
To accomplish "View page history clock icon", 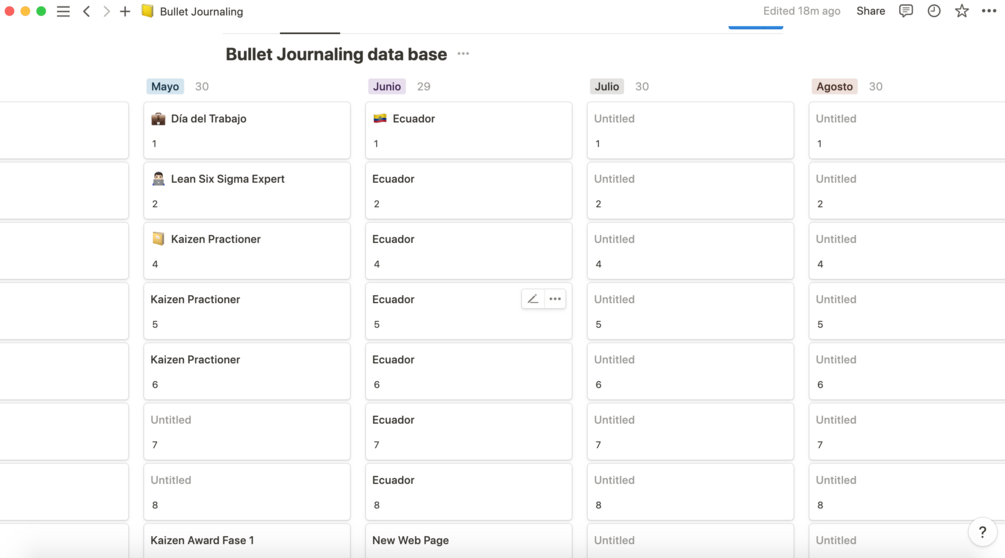I will tap(934, 11).
